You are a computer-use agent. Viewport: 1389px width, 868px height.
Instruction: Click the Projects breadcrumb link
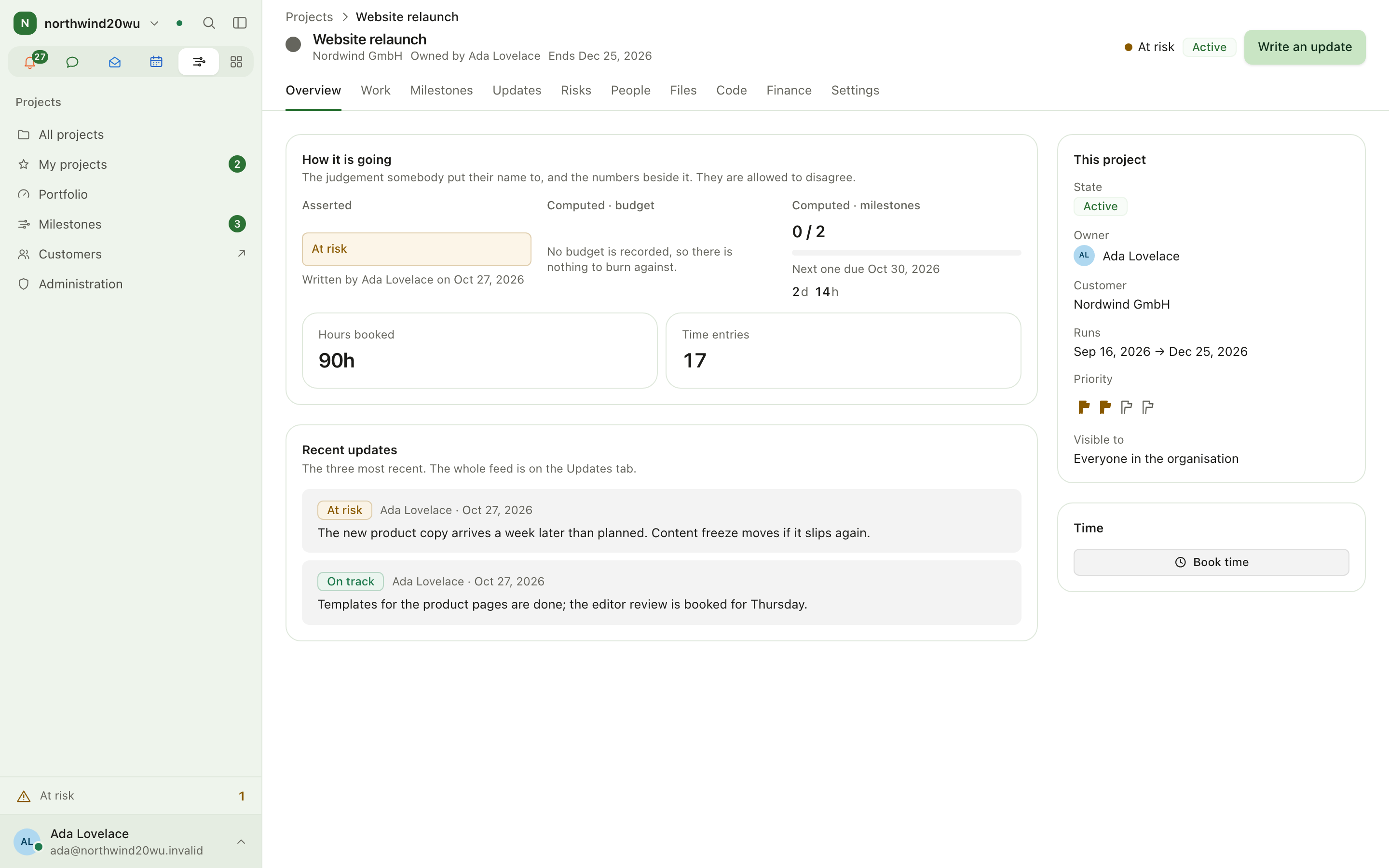(309, 17)
